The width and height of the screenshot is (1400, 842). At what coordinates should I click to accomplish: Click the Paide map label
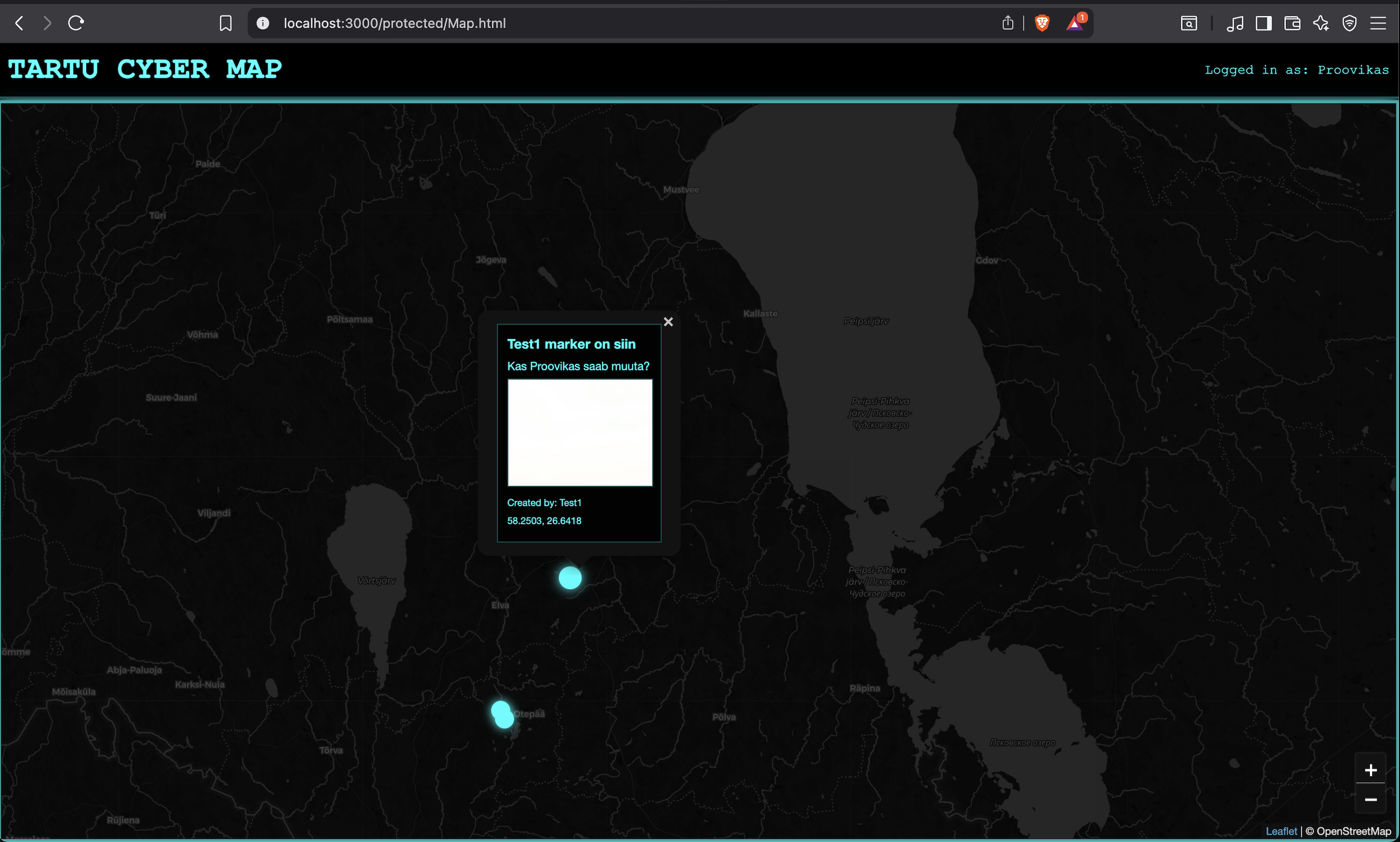[207, 164]
